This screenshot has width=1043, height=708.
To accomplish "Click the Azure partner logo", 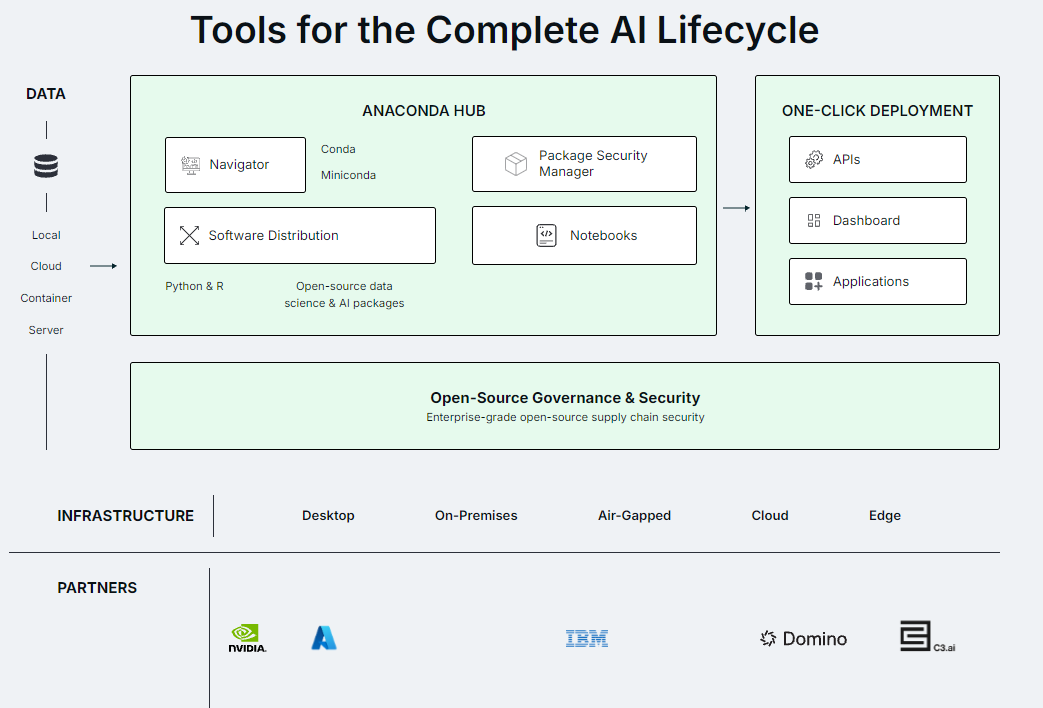I will [324, 637].
